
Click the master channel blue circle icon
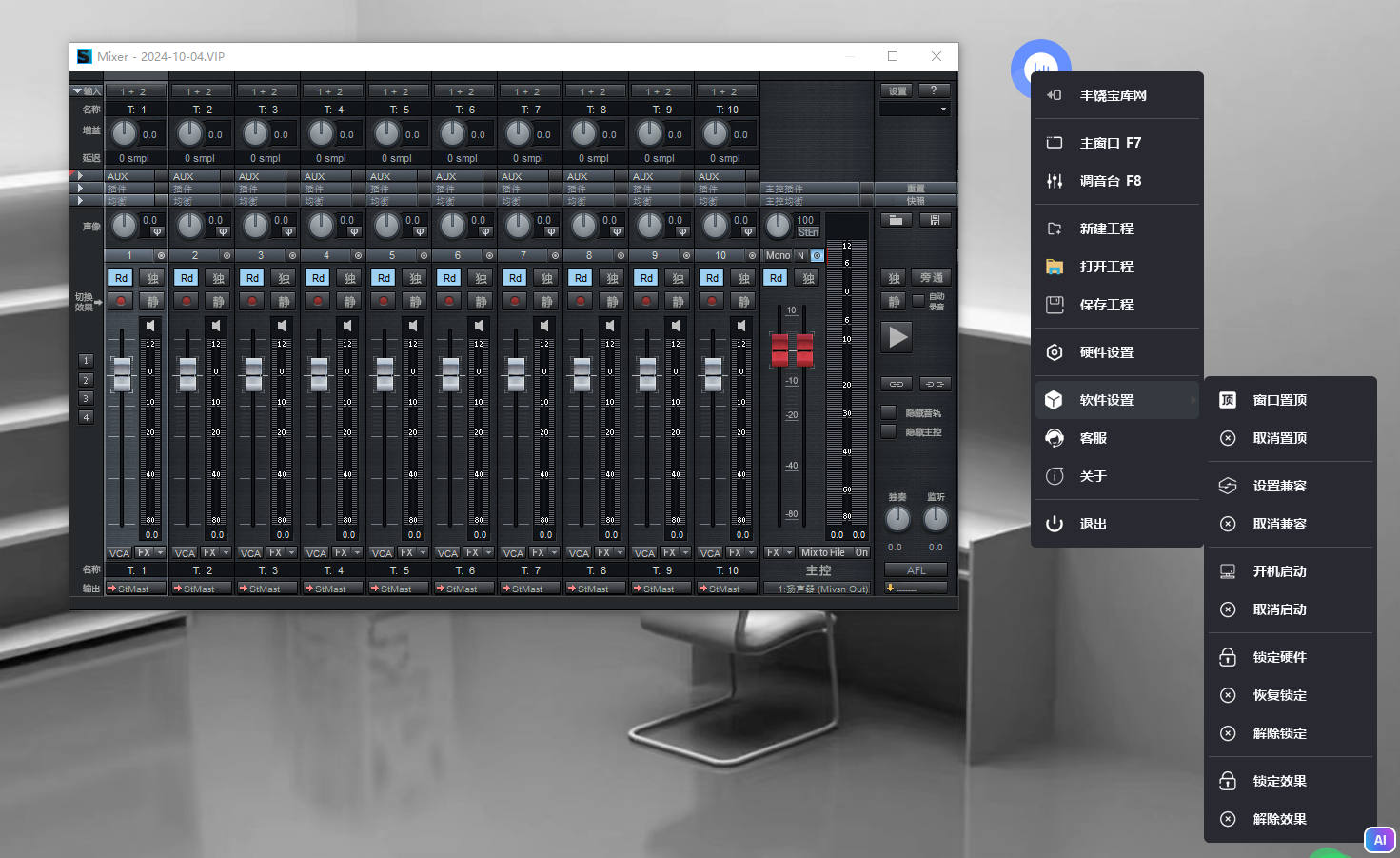coord(817,255)
